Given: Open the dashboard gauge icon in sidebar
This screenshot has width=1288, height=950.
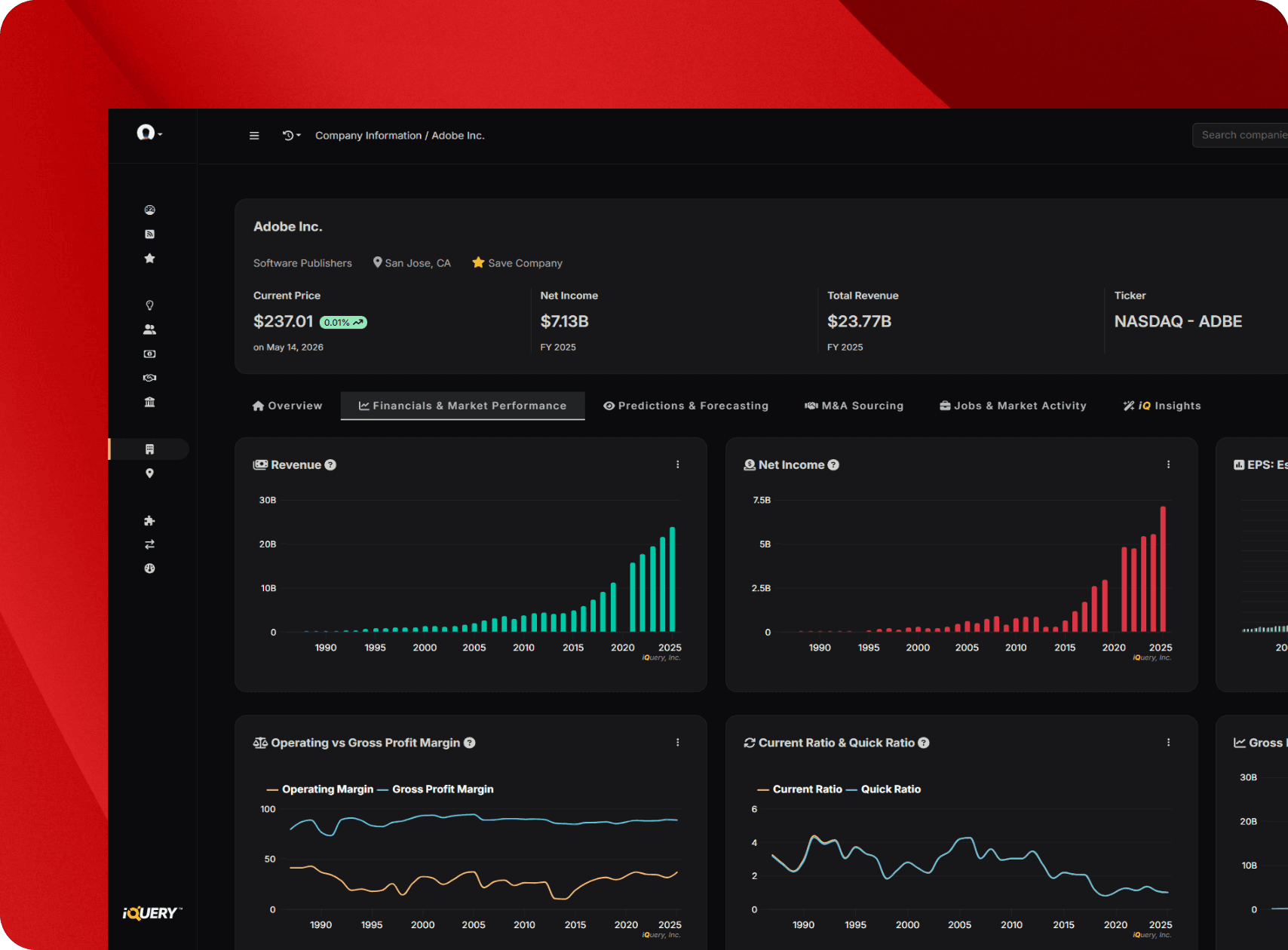Looking at the screenshot, I should click(149, 210).
